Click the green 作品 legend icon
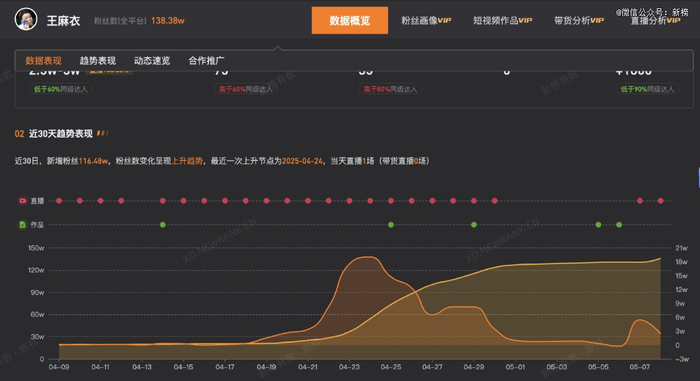Screen dimensions: 700x381 (x=22, y=224)
